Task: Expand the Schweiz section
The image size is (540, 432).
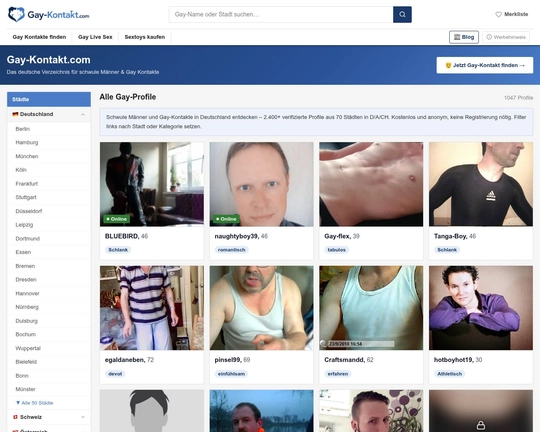Action: 83,417
